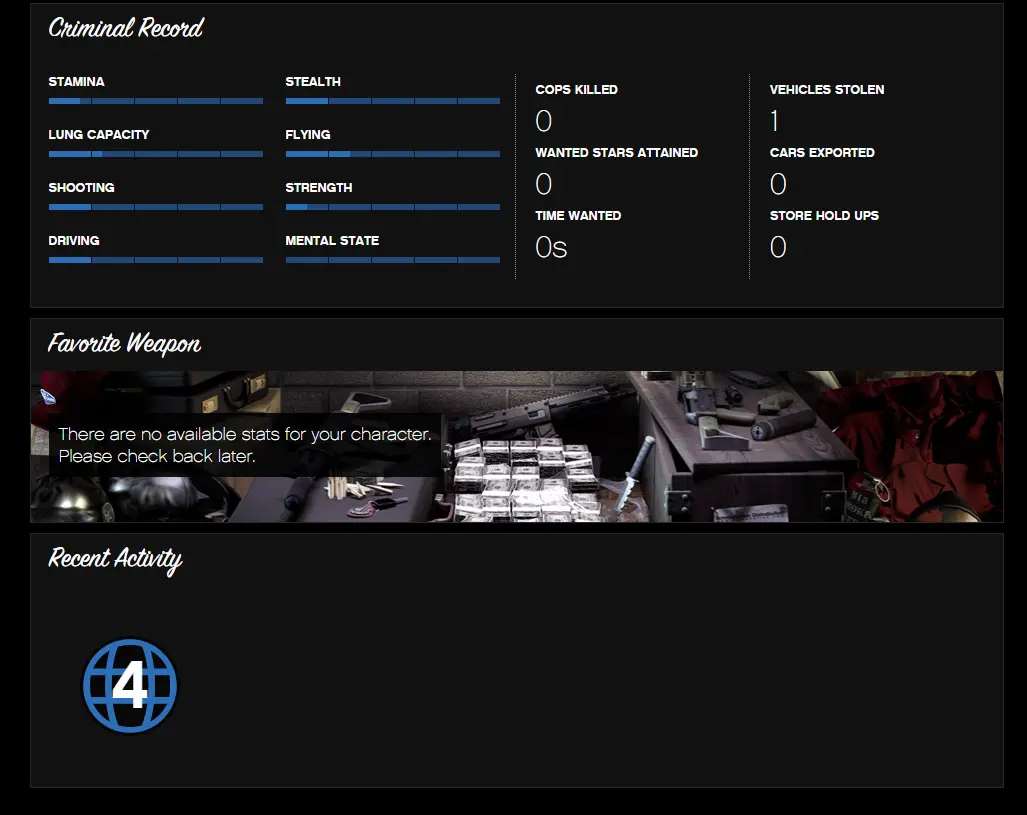Click the Mental State bar
The width and height of the screenshot is (1027, 815).
coord(393,260)
